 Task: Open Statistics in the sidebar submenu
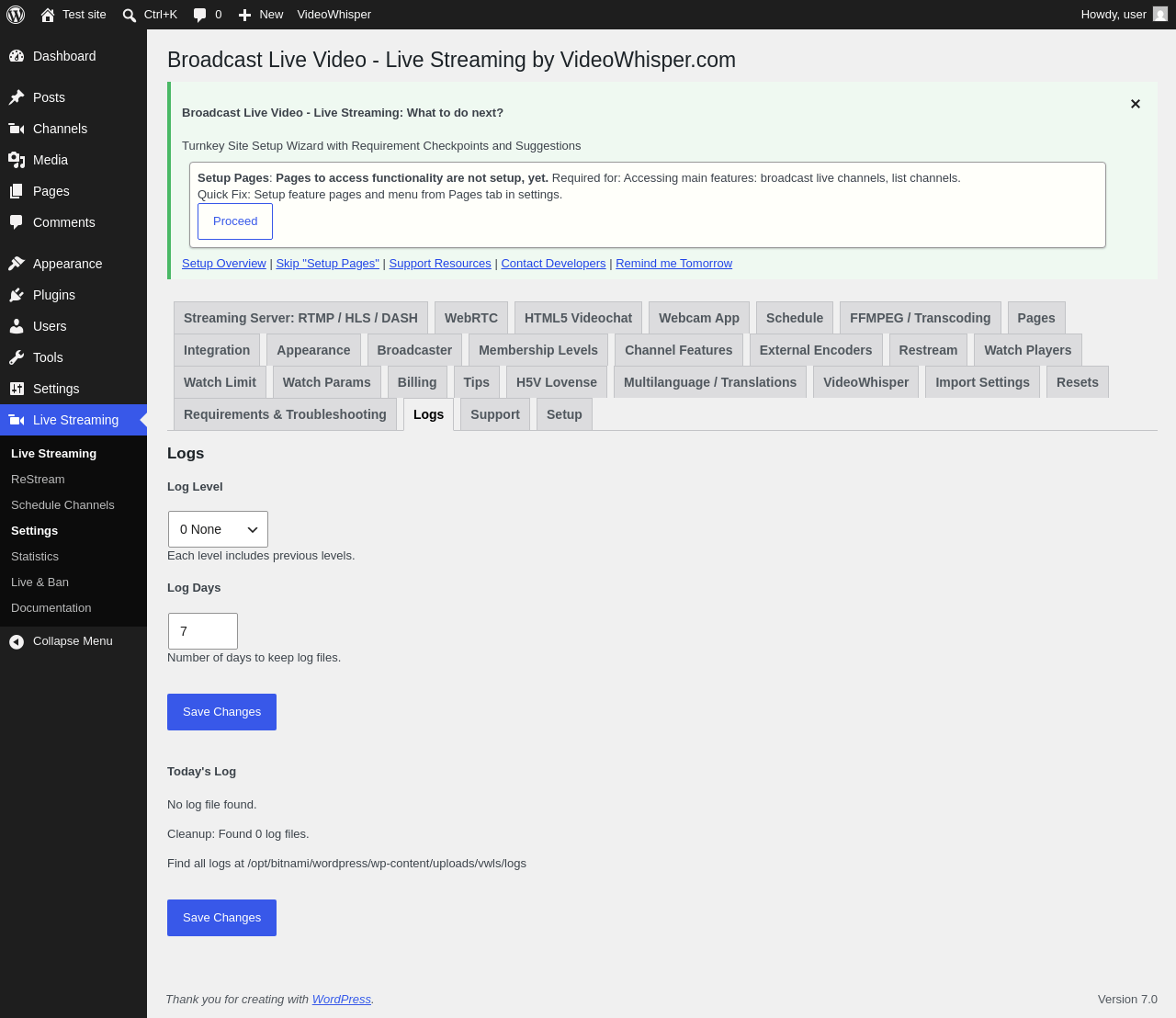click(x=35, y=557)
